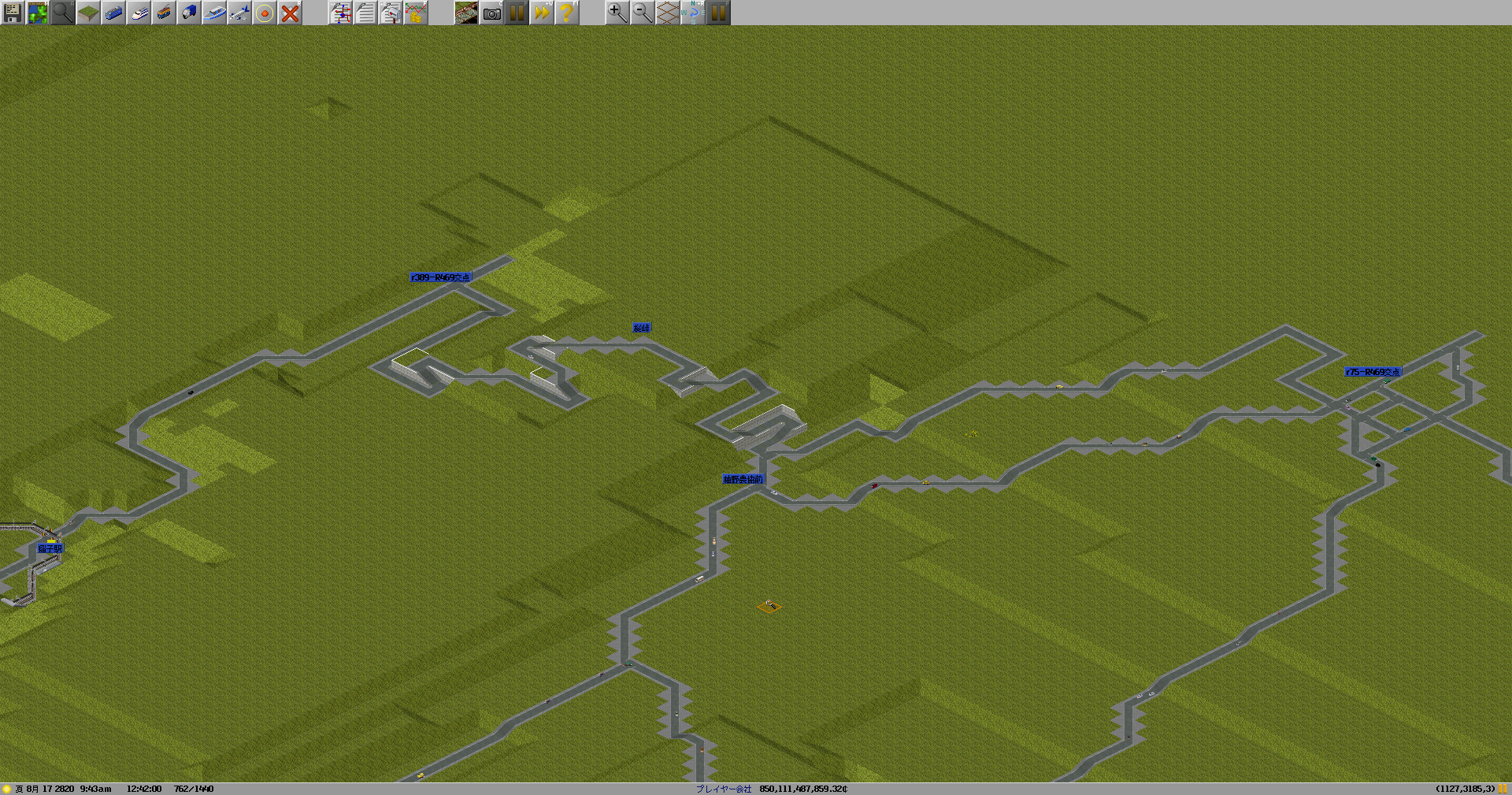Zoom out with magnifier minus
Image resolution: width=1512 pixels, height=795 pixels.
[643, 13]
